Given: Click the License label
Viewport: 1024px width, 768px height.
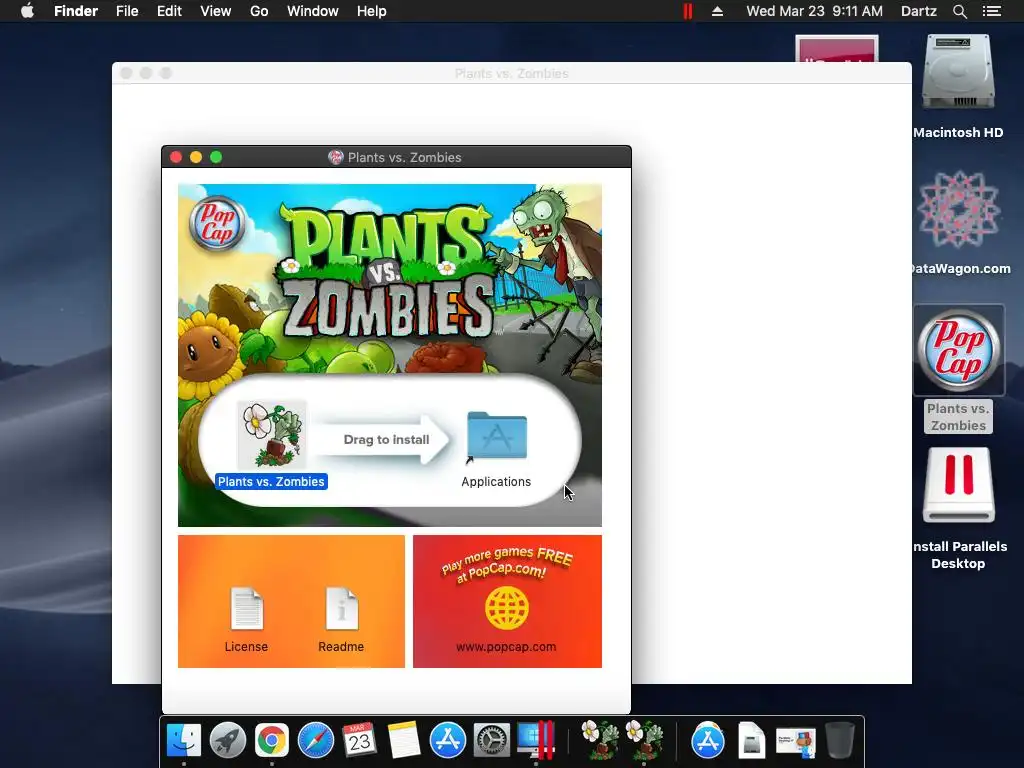Looking at the screenshot, I should coord(246,647).
